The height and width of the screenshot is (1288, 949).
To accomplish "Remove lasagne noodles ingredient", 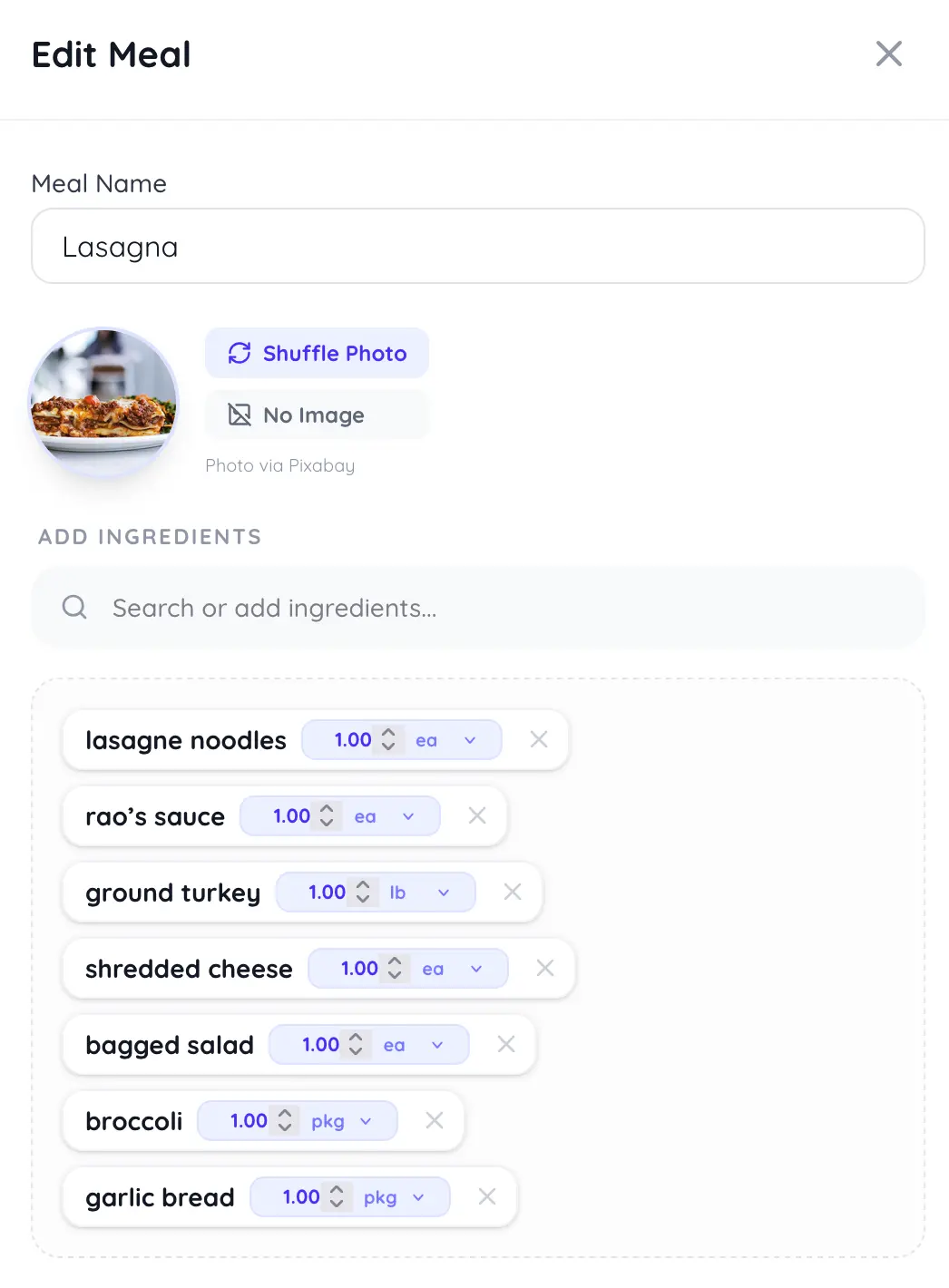I will [539, 740].
